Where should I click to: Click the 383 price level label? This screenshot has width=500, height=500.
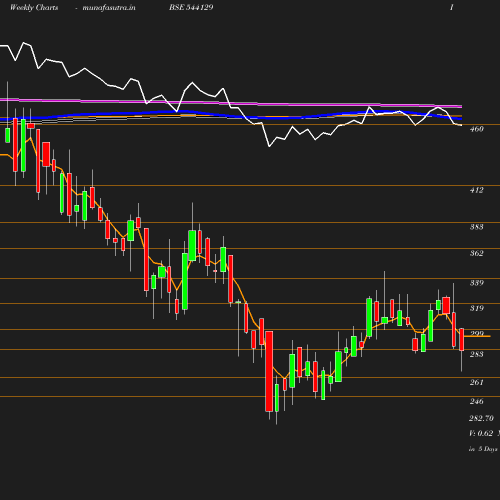477,227
